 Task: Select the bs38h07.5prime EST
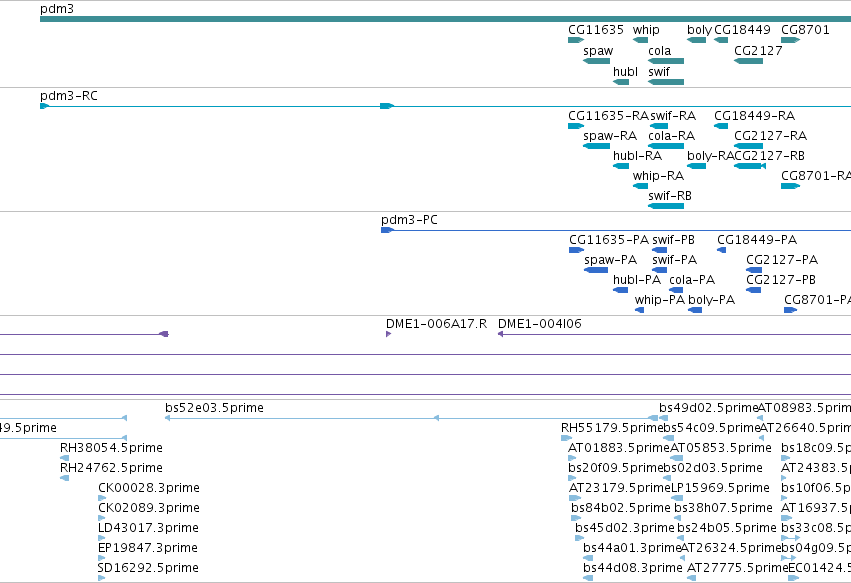click(677, 518)
